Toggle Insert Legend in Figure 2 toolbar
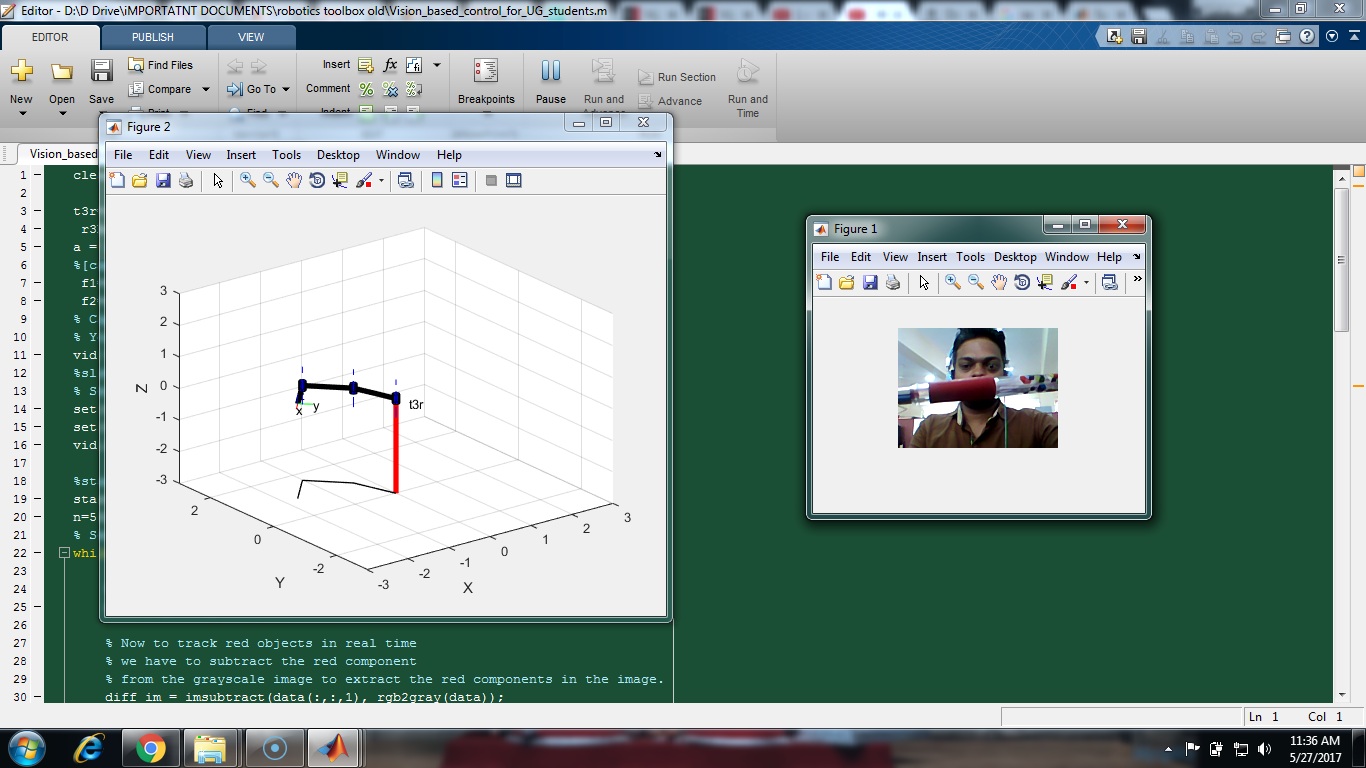This screenshot has width=1366, height=768. point(460,181)
